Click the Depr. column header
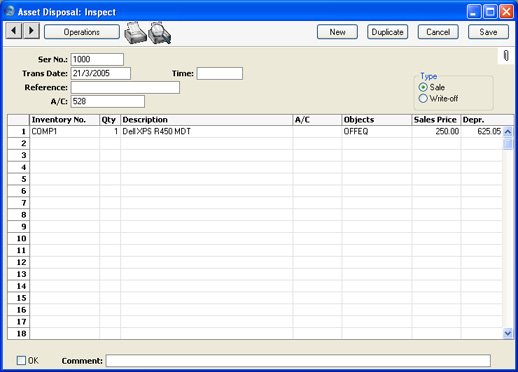Image resolution: width=518 pixels, height=372 pixels. click(x=487, y=120)
